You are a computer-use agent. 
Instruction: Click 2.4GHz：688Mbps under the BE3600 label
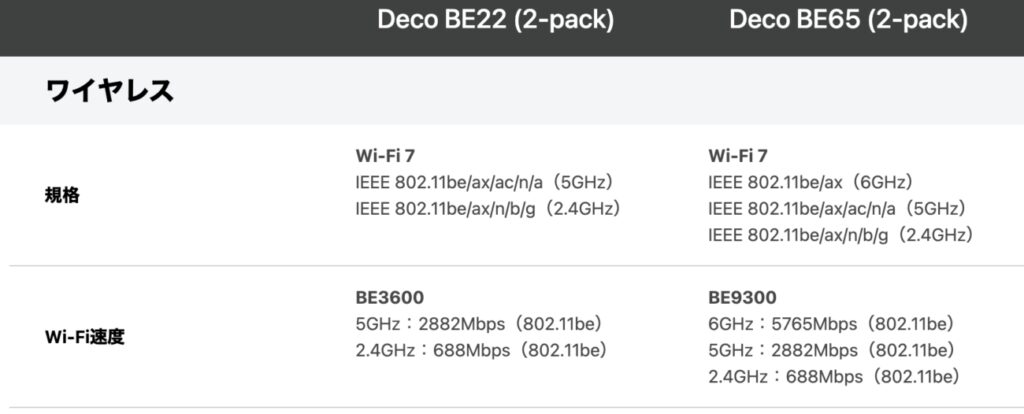point(481,350)
